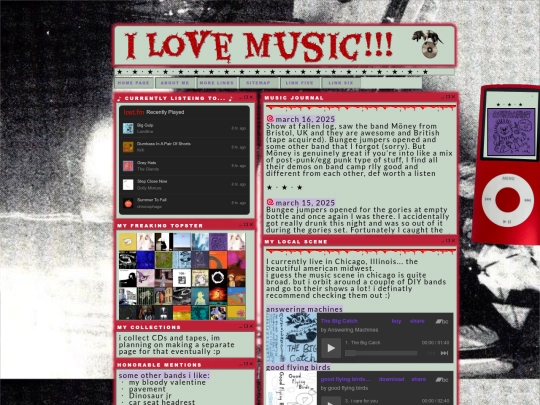
Task: Click 'my bloody valentine' in honorable mentions
Action: point(167,382)
